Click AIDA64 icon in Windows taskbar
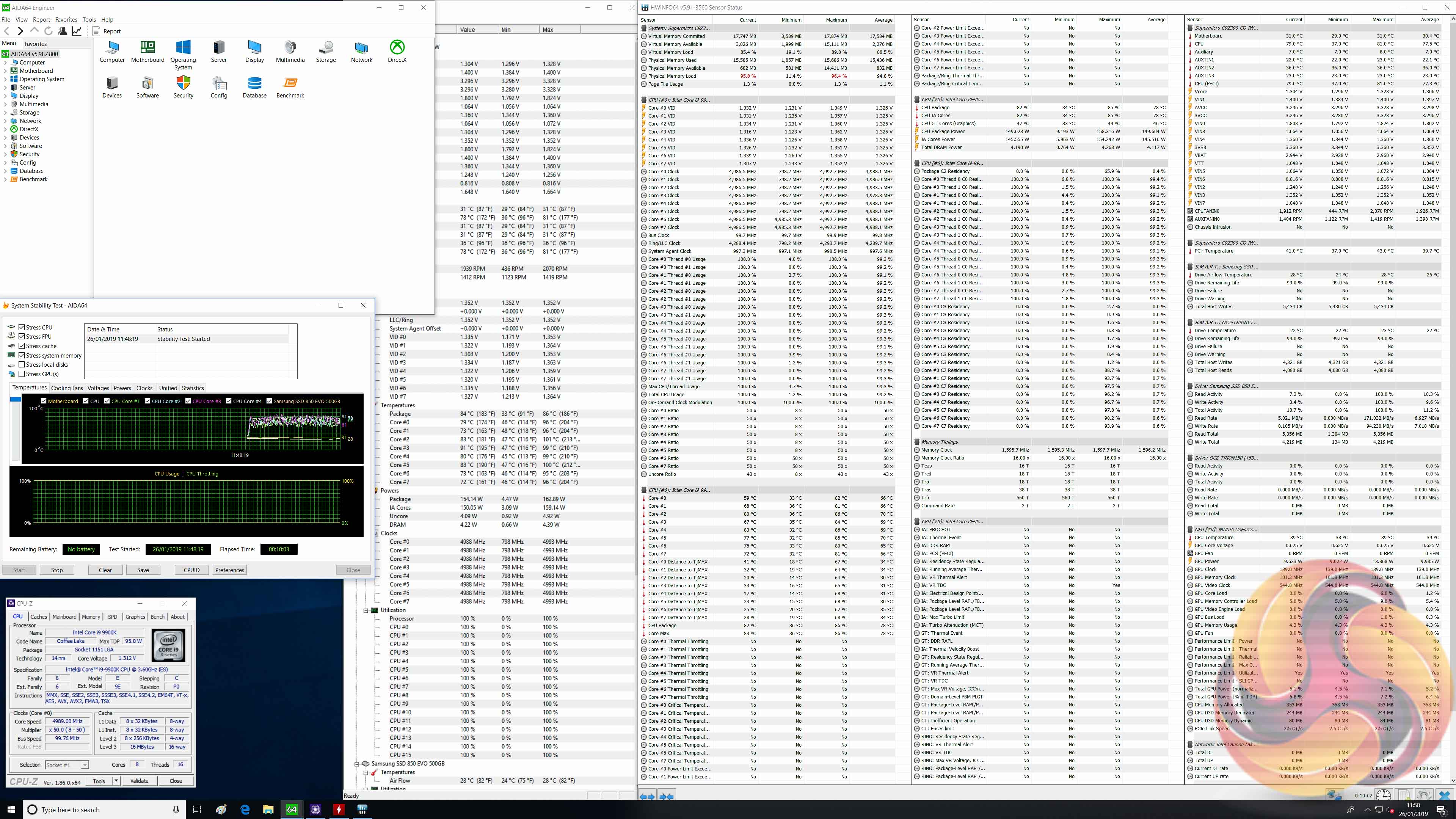 [x=292, y=810]
